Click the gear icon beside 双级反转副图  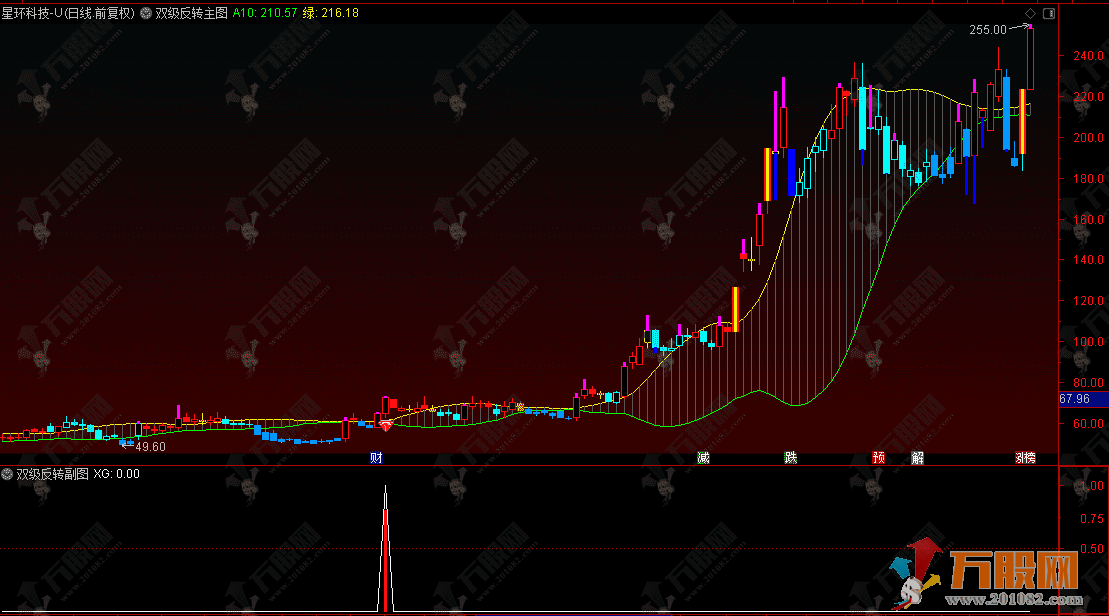click(x=8, y=474)
